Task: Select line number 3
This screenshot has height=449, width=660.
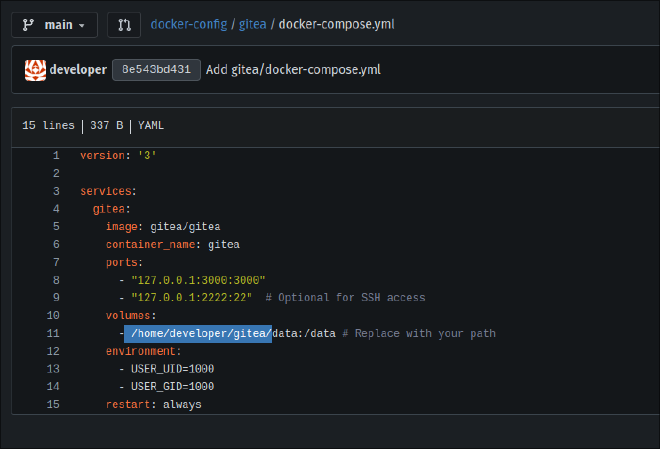Action: (x=56, y=191)
